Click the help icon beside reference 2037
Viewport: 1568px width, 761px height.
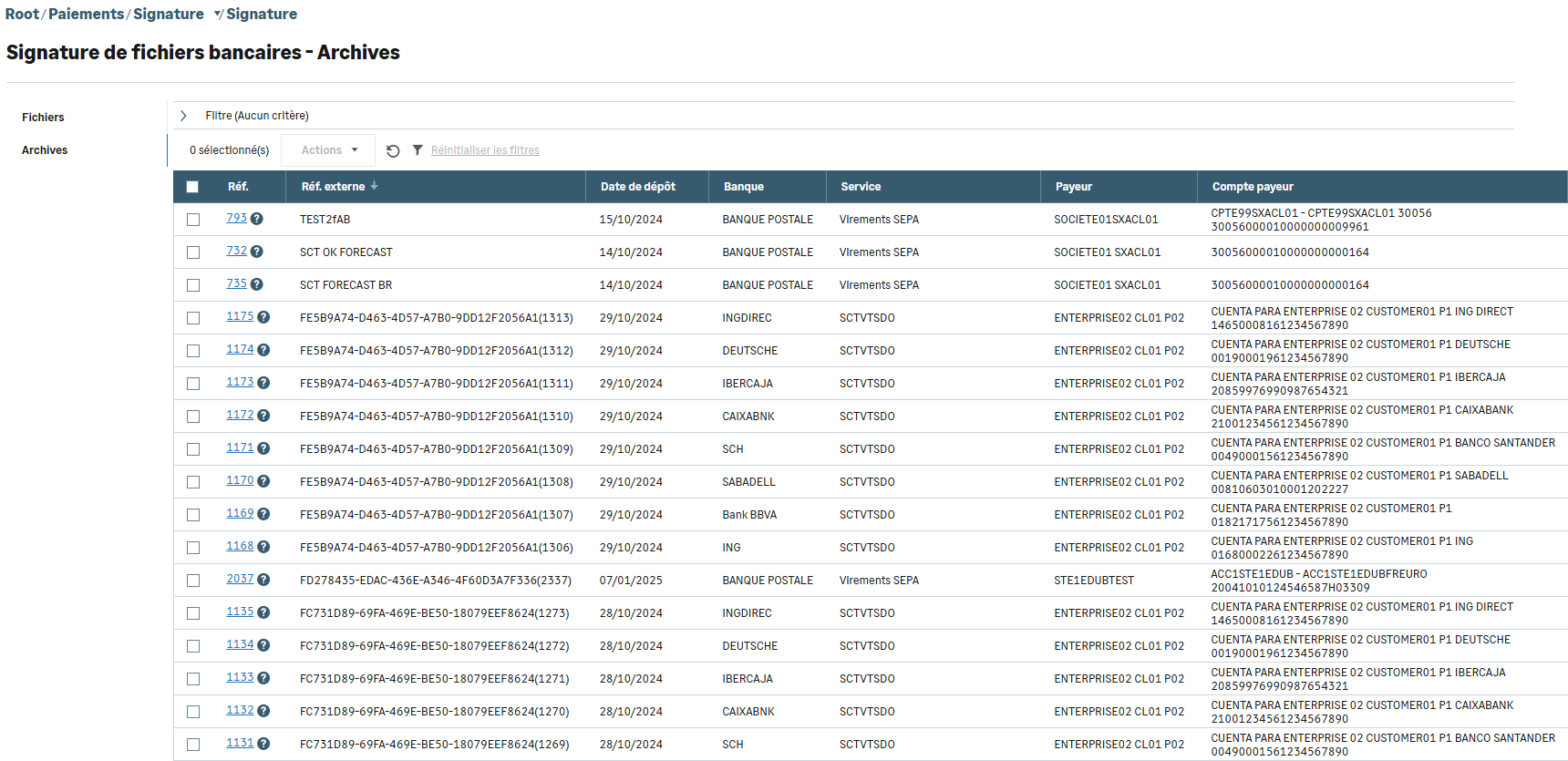pyautogui.click(x=263, y=580)
